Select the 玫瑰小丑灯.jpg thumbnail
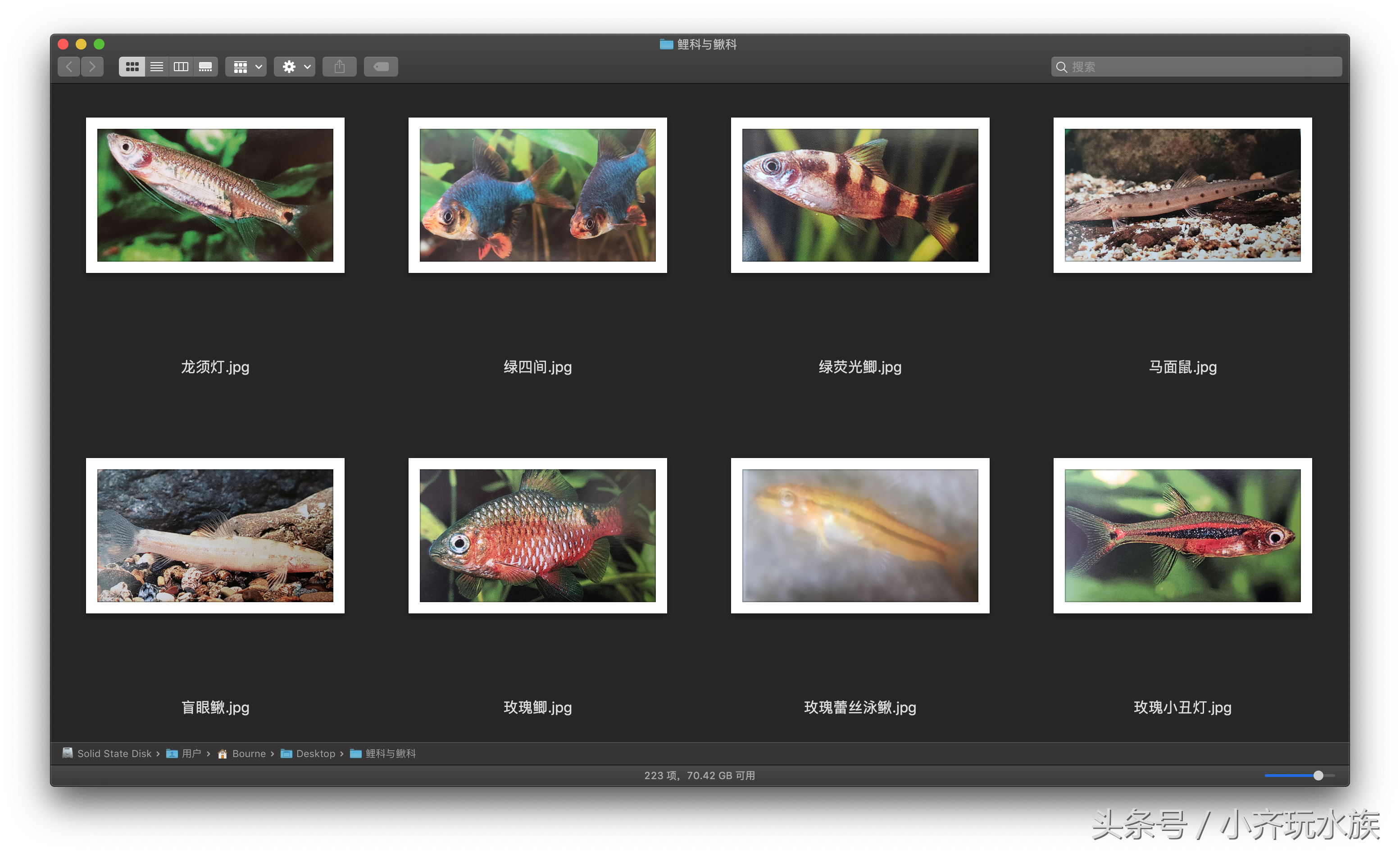The width and height of the screenshot is (1400, 853). (x=1183, y=535)
